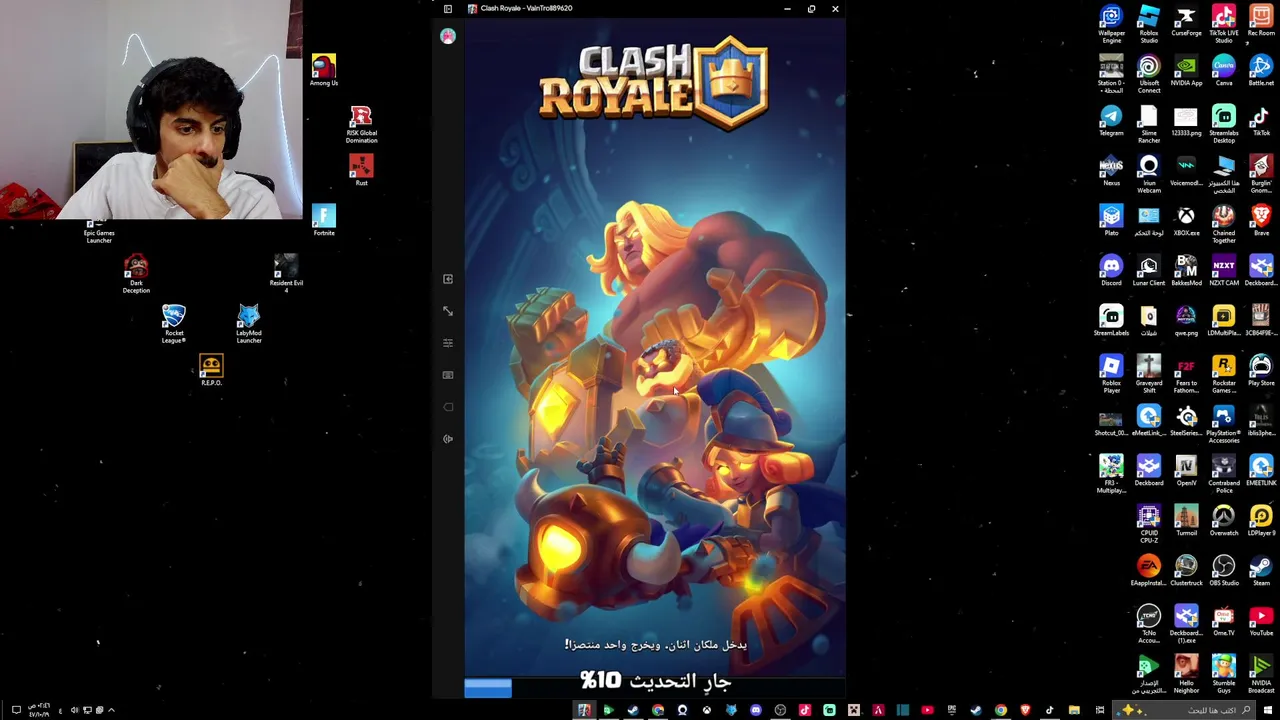1280x720 pixels.
Task: Select the Slime Rancher desktop icon
Action: (x=1149, y=124)
